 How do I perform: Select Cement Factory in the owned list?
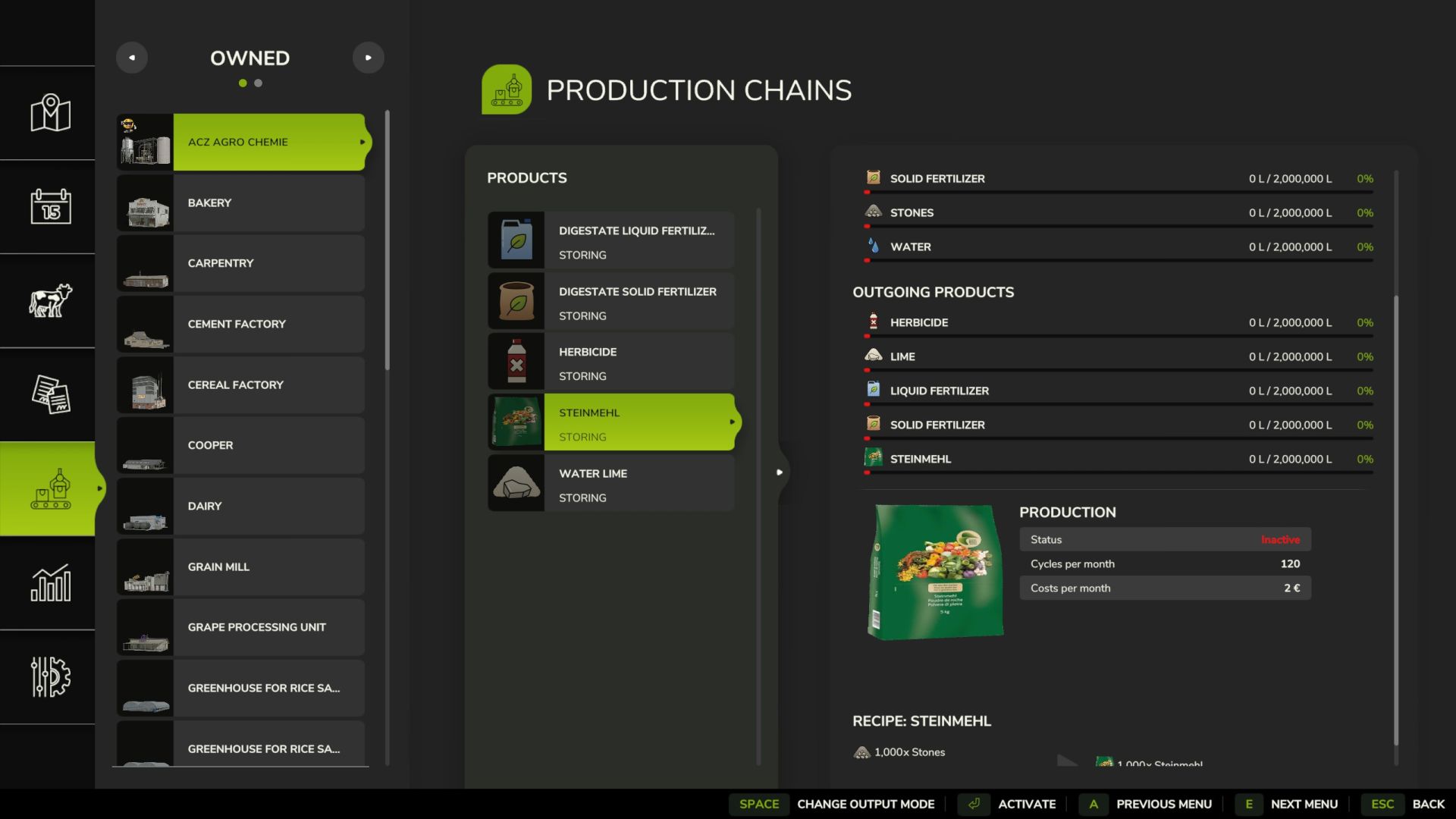[x=241, y=325]
